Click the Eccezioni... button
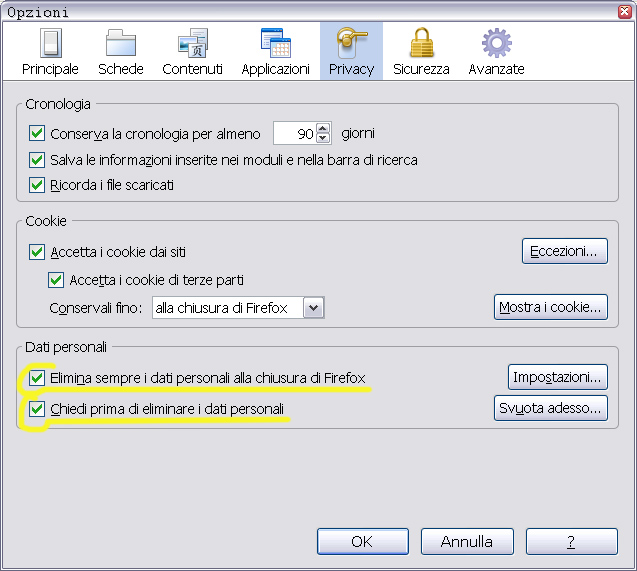Viewport: 637px width, 571px height. 565,251
